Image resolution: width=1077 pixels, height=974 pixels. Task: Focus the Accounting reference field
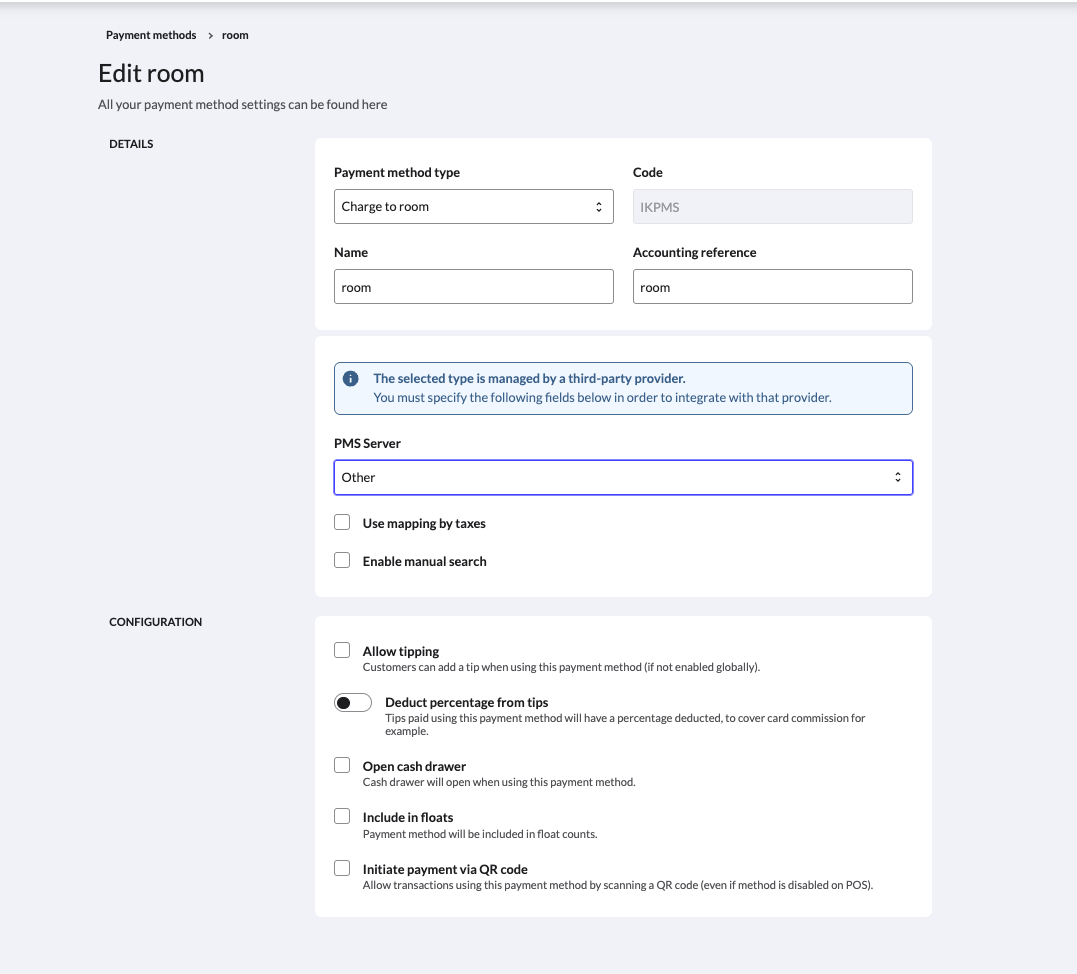tap(772, 287)
